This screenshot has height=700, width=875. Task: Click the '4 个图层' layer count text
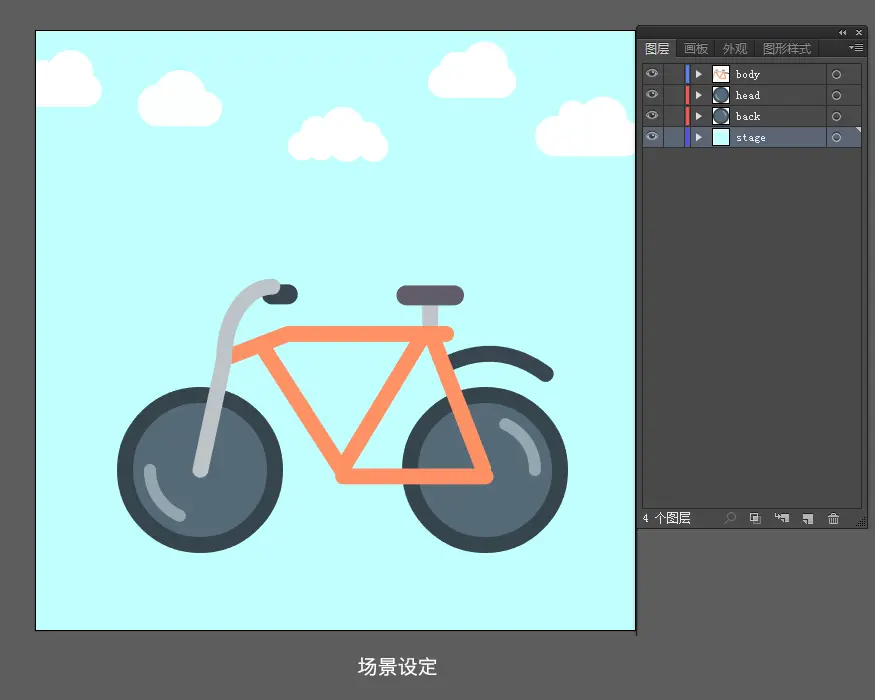point(667,518)
